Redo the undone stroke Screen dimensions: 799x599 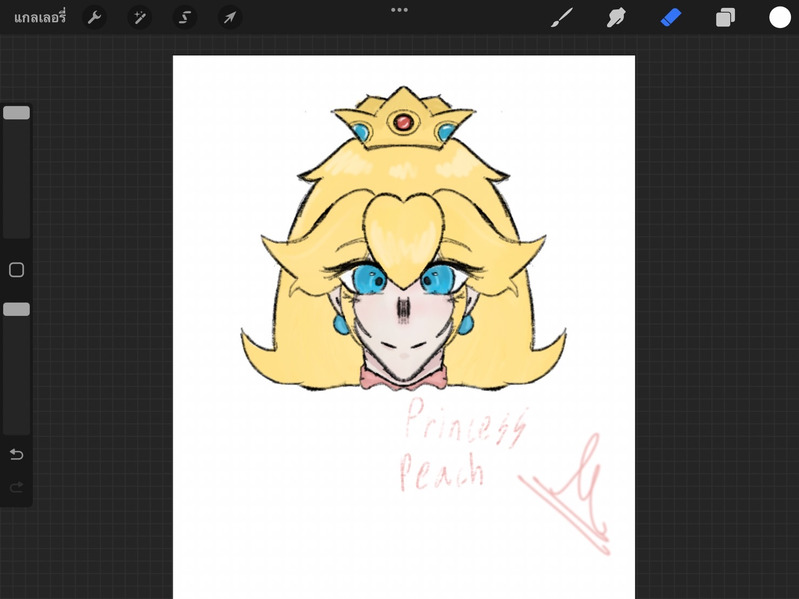tap(16, 487)
